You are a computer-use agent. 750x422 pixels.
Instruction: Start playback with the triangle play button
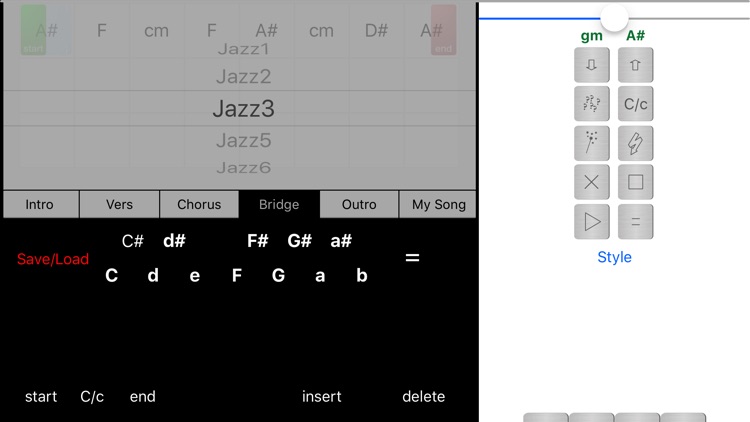[591, 221]
